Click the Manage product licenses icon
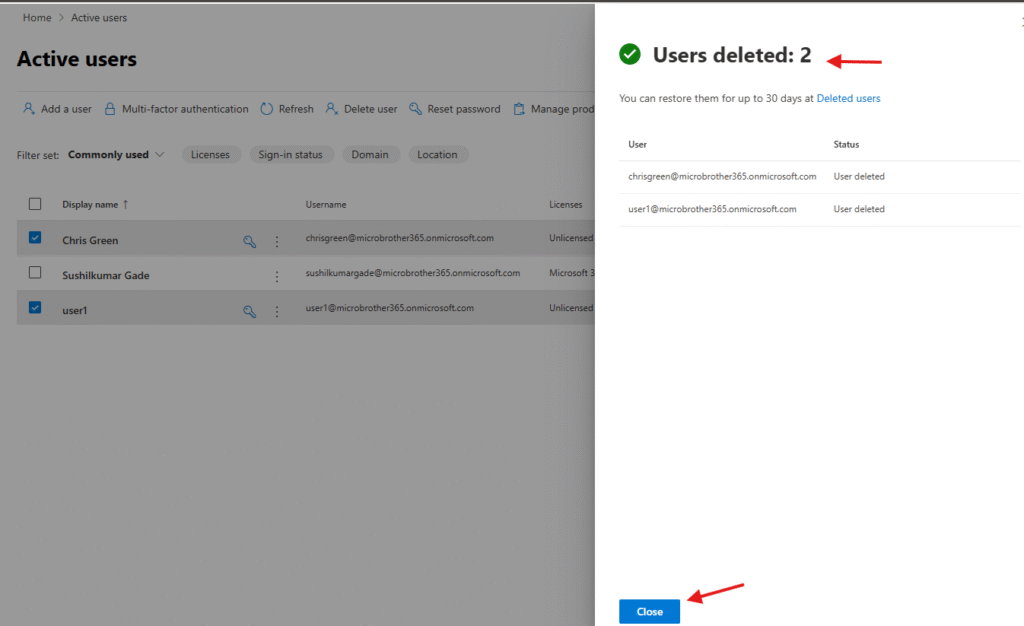 tap(520, 109)
